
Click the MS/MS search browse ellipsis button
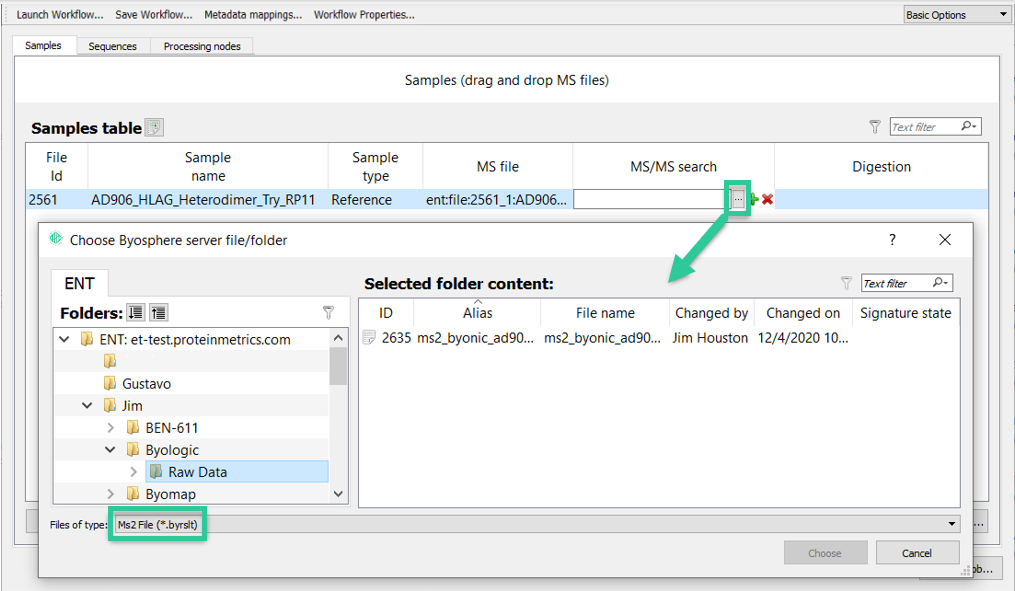click(738, 199)
